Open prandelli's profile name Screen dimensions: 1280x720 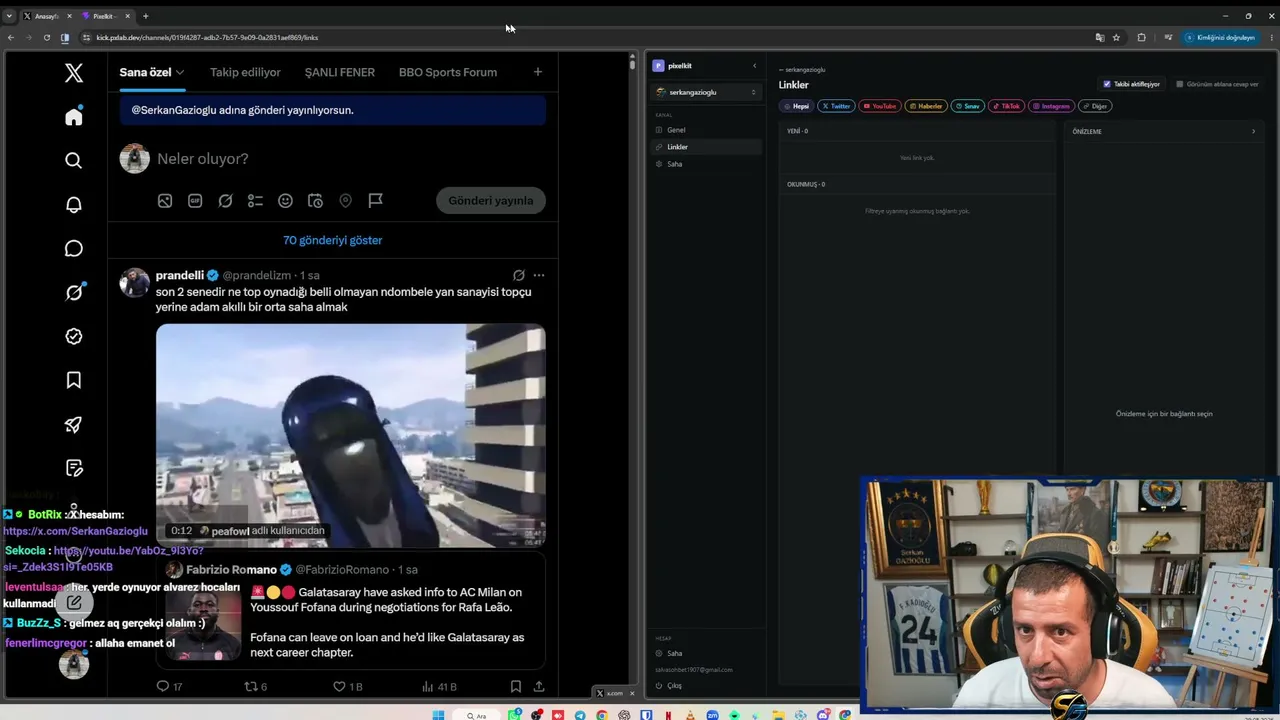coord(180,275)
